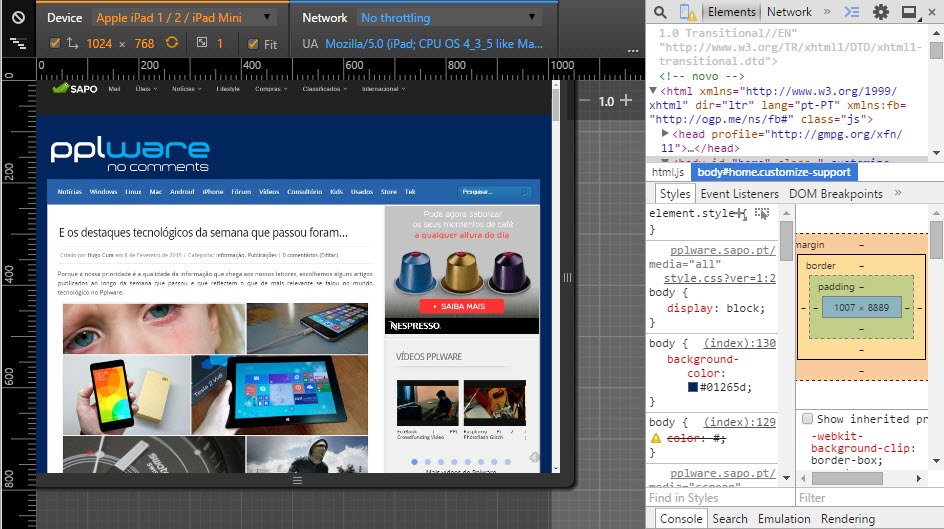Open the Elements panel tab
944x529 pixels.
click(731, 12)
